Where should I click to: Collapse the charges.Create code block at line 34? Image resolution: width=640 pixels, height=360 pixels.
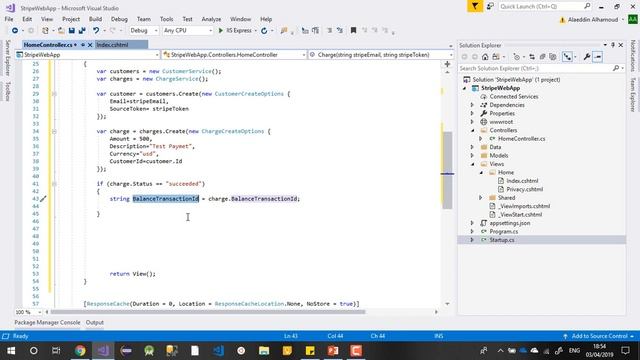[x=54, y=131]
